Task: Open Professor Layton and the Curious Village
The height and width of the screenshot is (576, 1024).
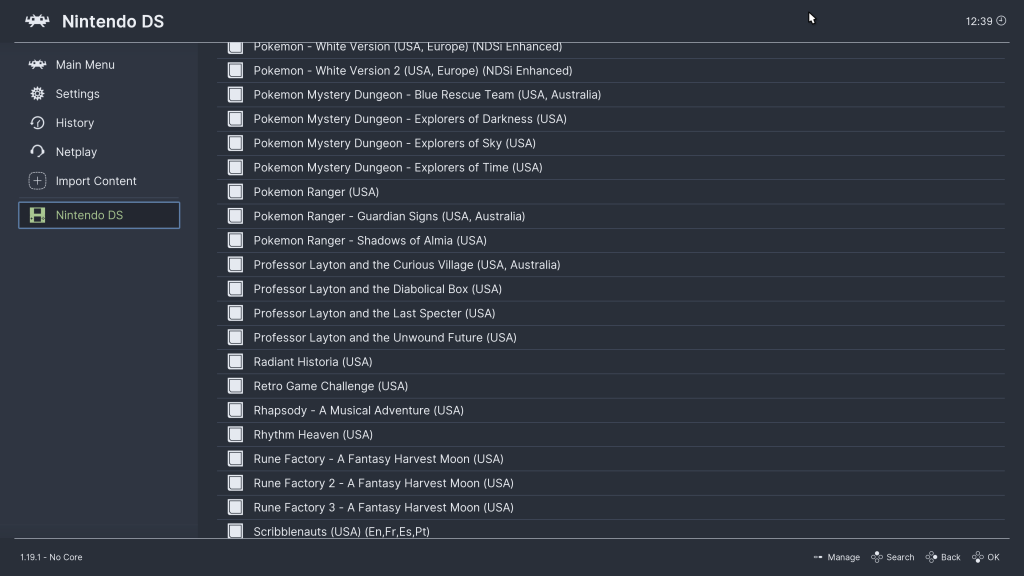Action: pyautogui.click(x=406, y=265)
